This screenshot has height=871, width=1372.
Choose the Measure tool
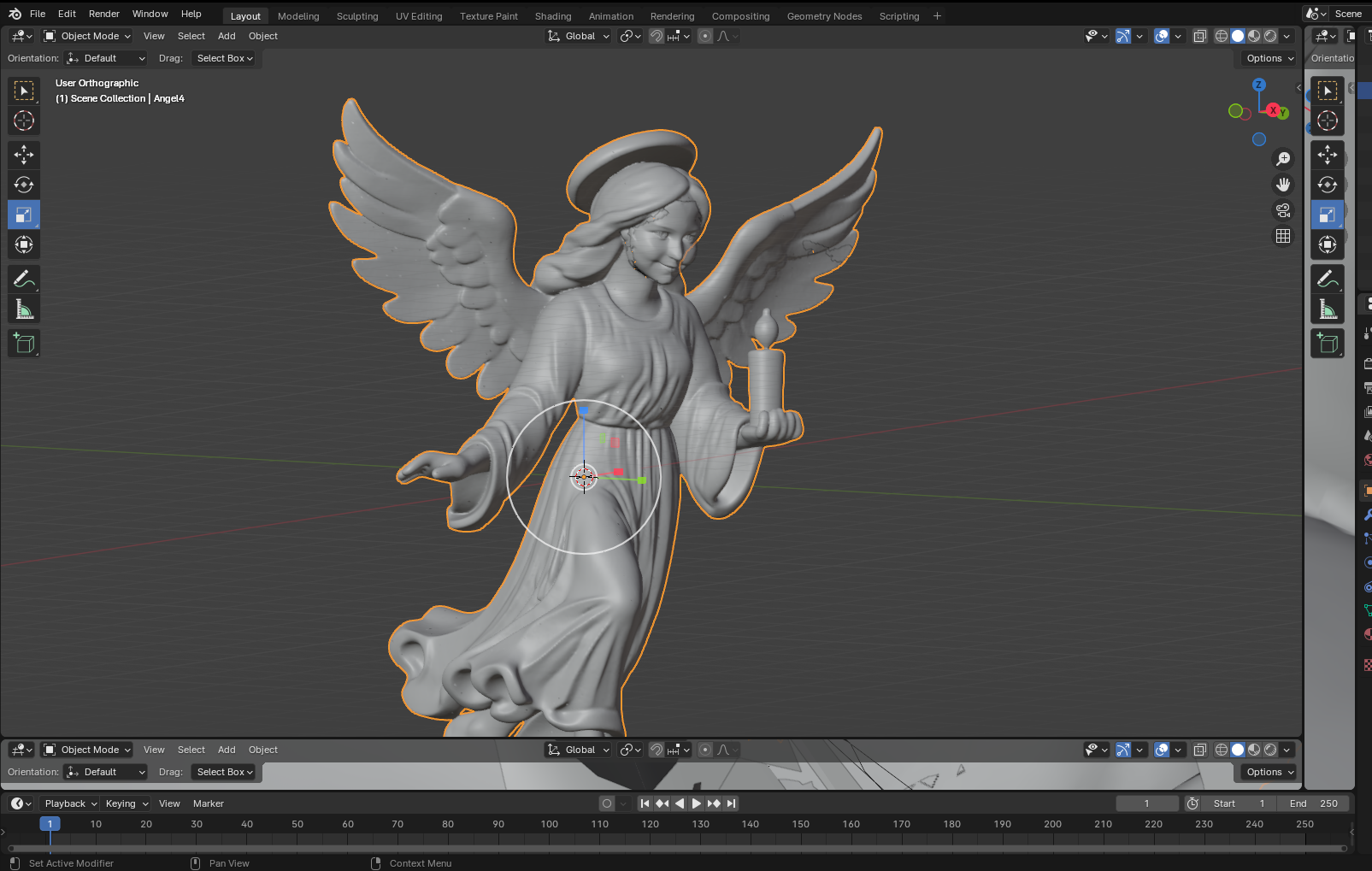pos(24,309)
